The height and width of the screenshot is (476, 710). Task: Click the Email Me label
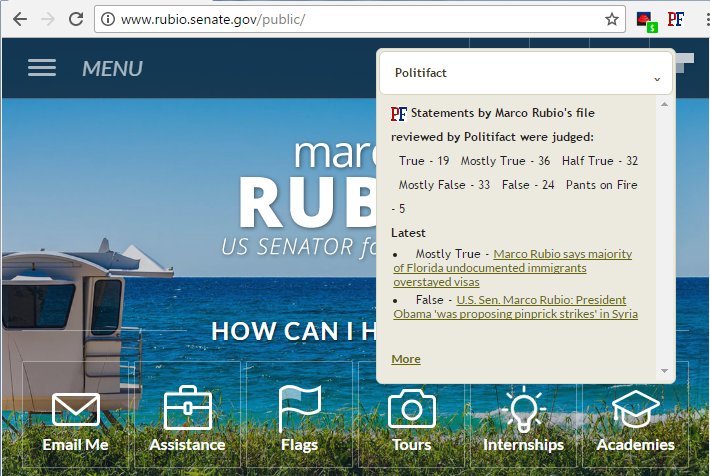(x=76, y=445)
